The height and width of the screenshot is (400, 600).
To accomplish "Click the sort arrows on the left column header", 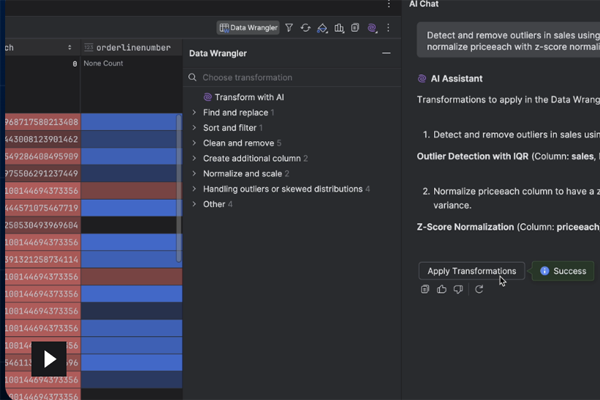I will point(69,47).
